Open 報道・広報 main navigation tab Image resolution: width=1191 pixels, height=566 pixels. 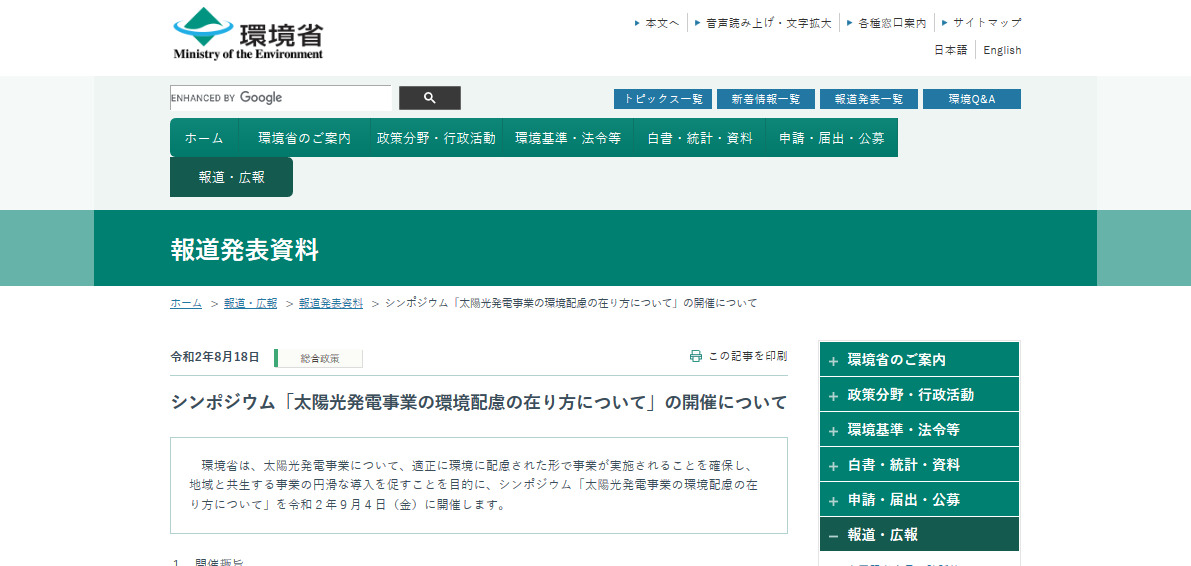[x=231, y=177]
